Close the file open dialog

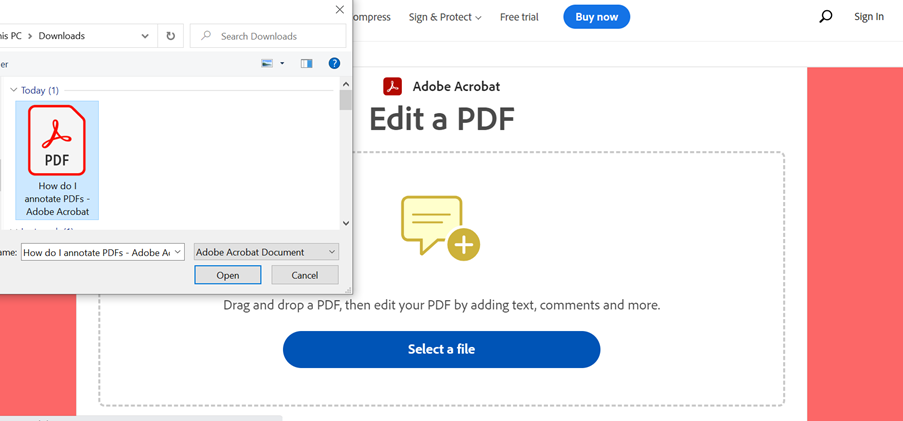(x=340, y=9)
